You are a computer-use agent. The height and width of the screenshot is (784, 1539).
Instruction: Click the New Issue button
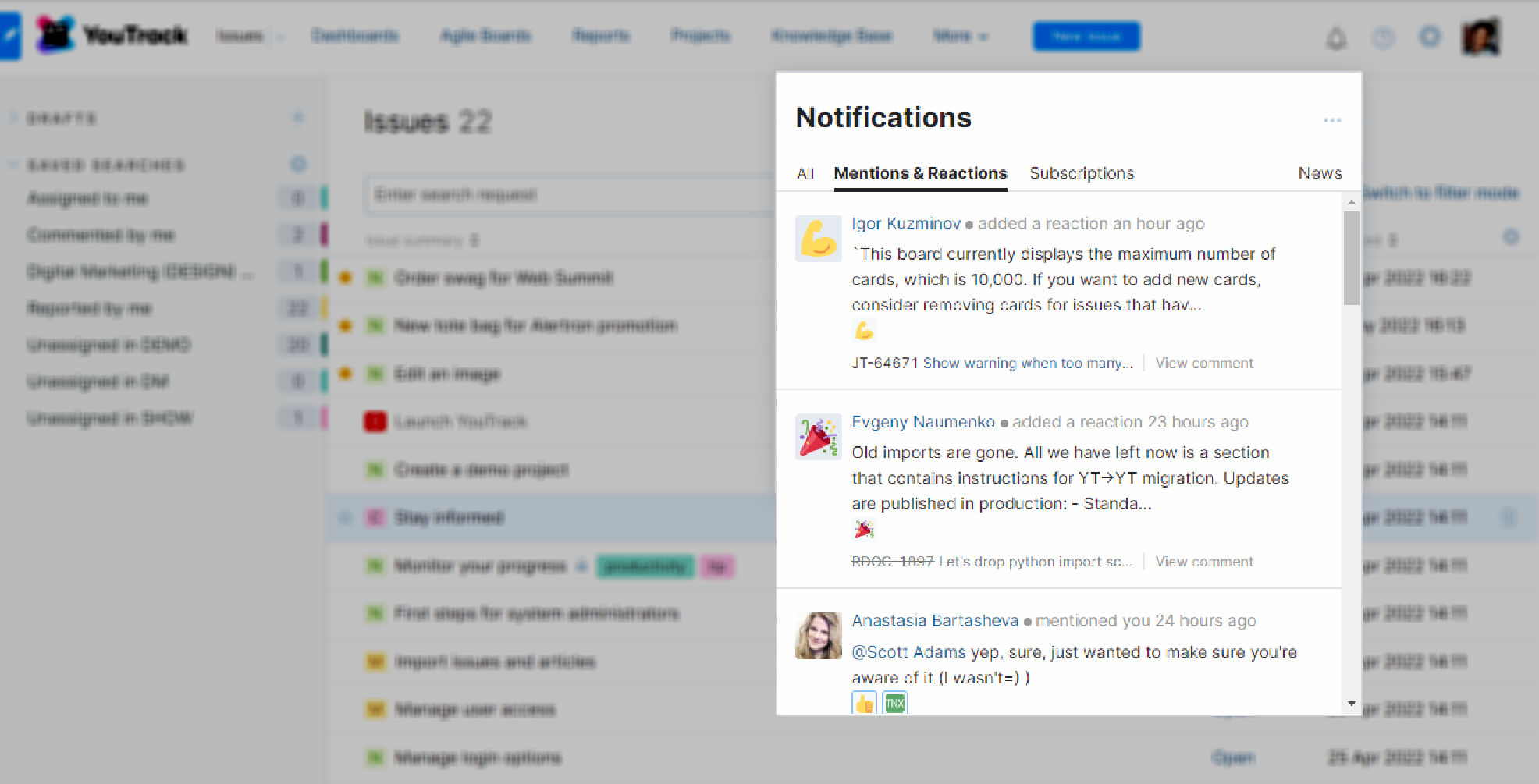tap(1086, 36)
